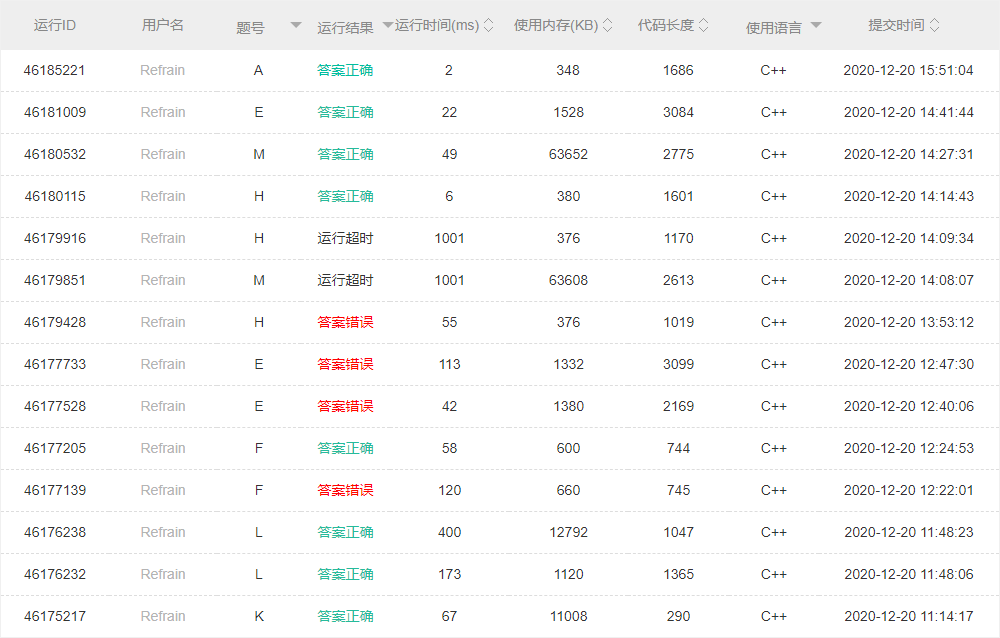Open the 题号 filter dropdown arrow

(x=296, y=25)
